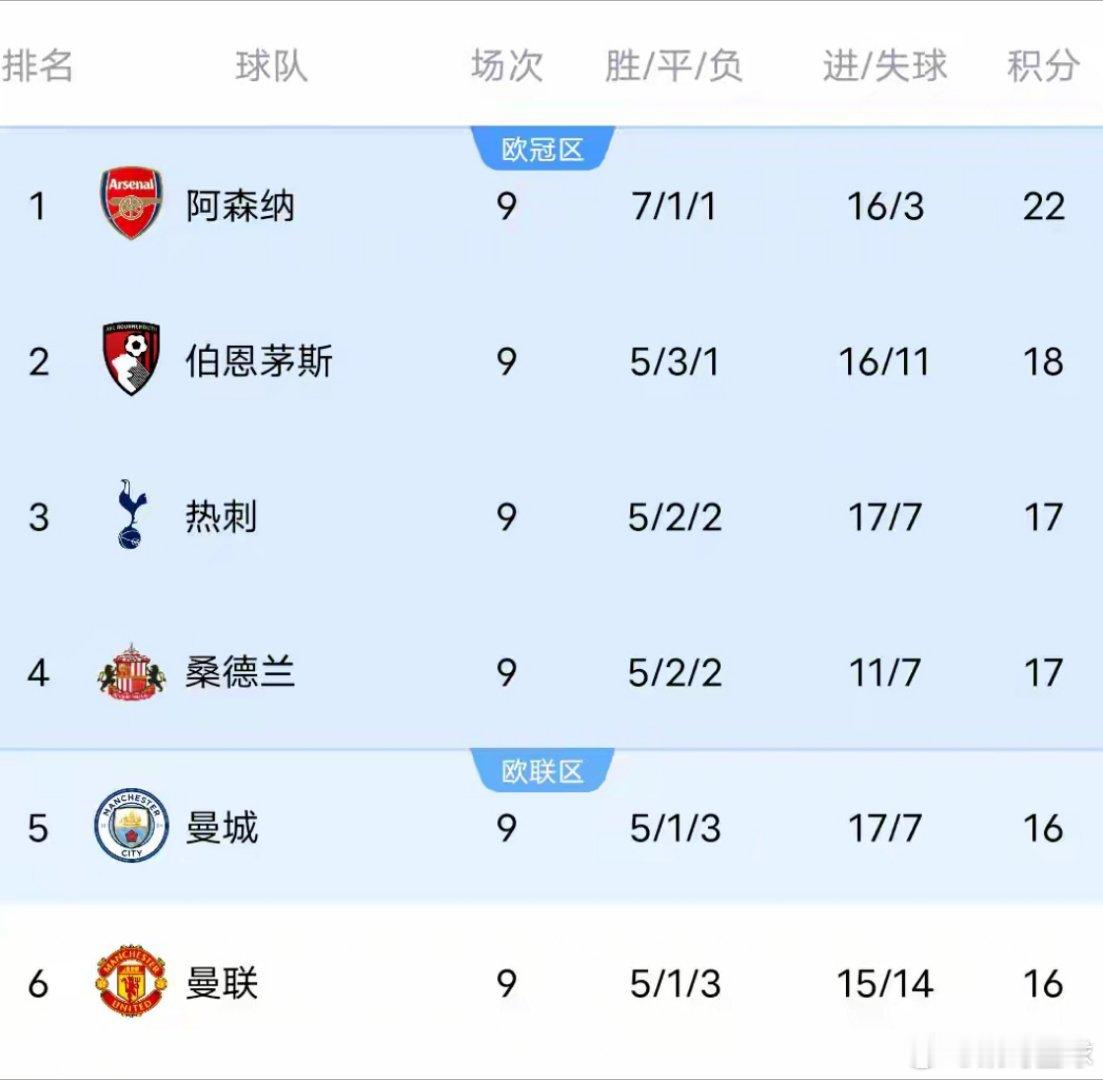Click the Arsenal club crest
The width and height of the screenshot is (1103, 1080).
pyautogui.click(x=131, y=204)
